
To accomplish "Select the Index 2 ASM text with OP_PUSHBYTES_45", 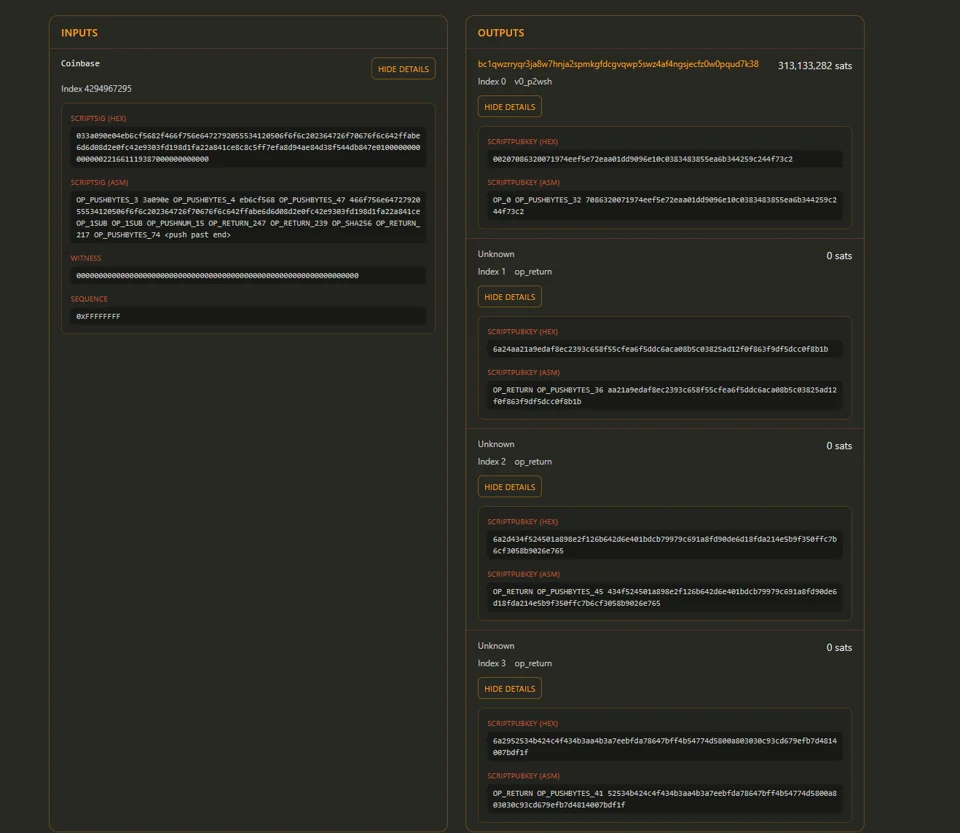I will click(665, 597).
